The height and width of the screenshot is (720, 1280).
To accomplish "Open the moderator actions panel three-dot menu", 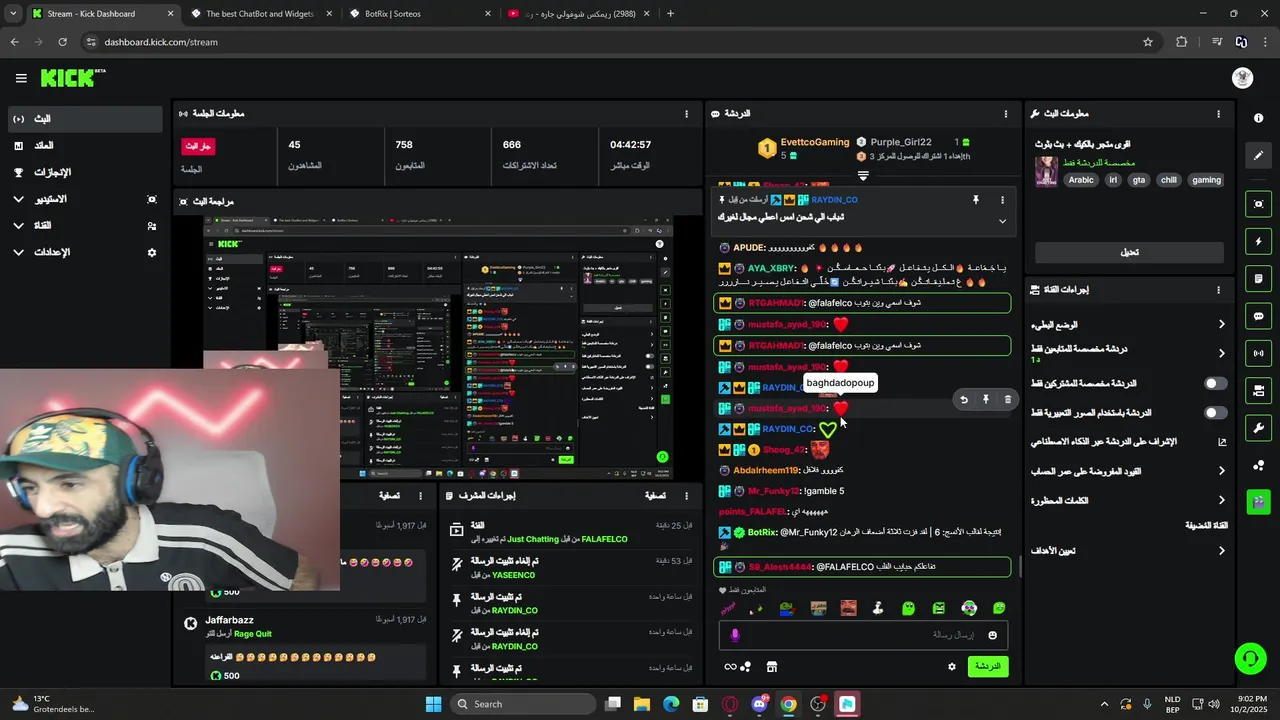I will pyautogui.click(x=686, y=496).
